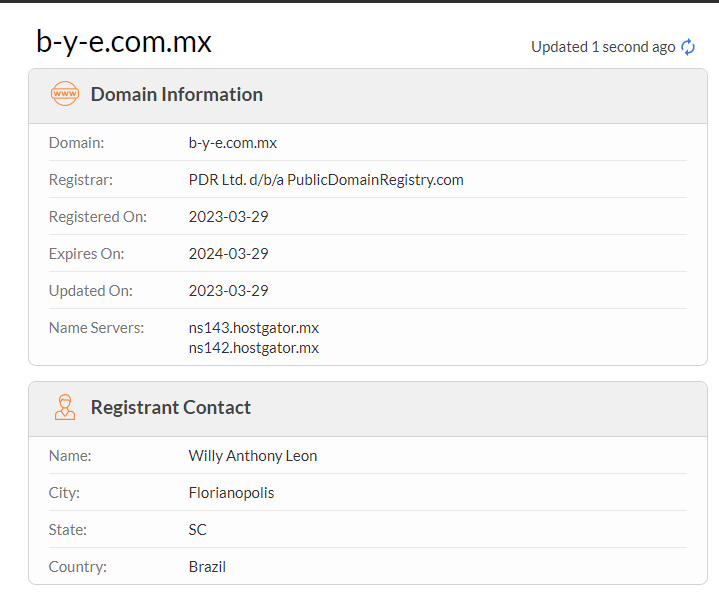This screenshot has height=593, width=719.
Task: Click the Updated On date value
Action: click(229, 291)
